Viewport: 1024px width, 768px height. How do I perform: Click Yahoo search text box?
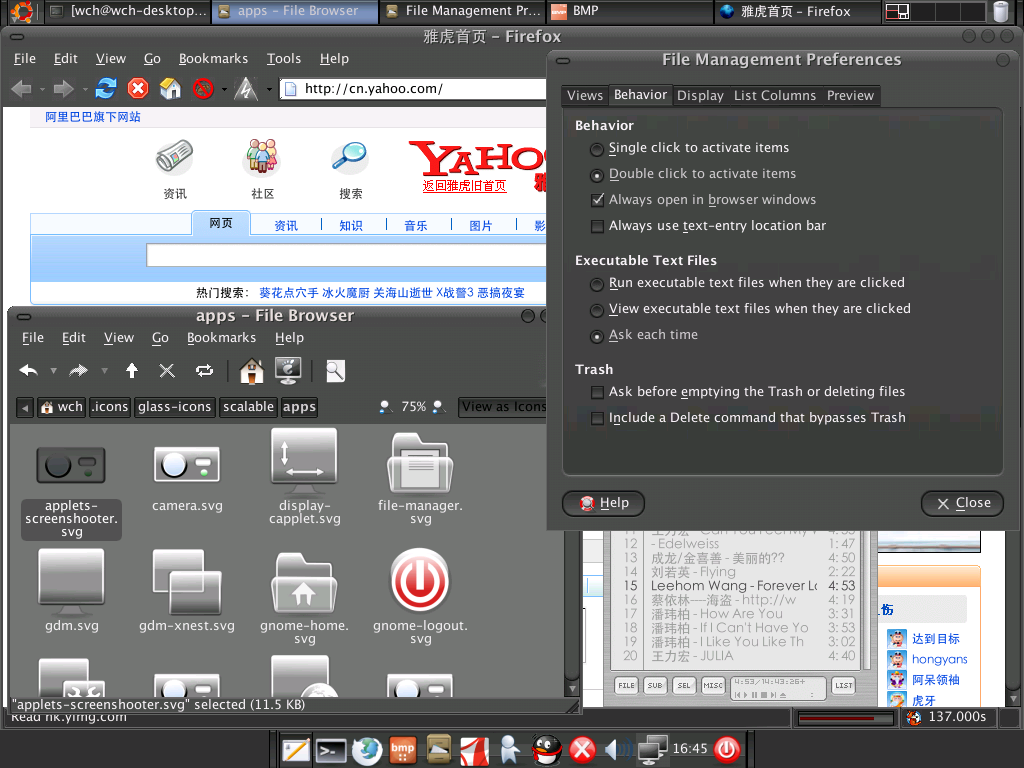coord(346,255)
